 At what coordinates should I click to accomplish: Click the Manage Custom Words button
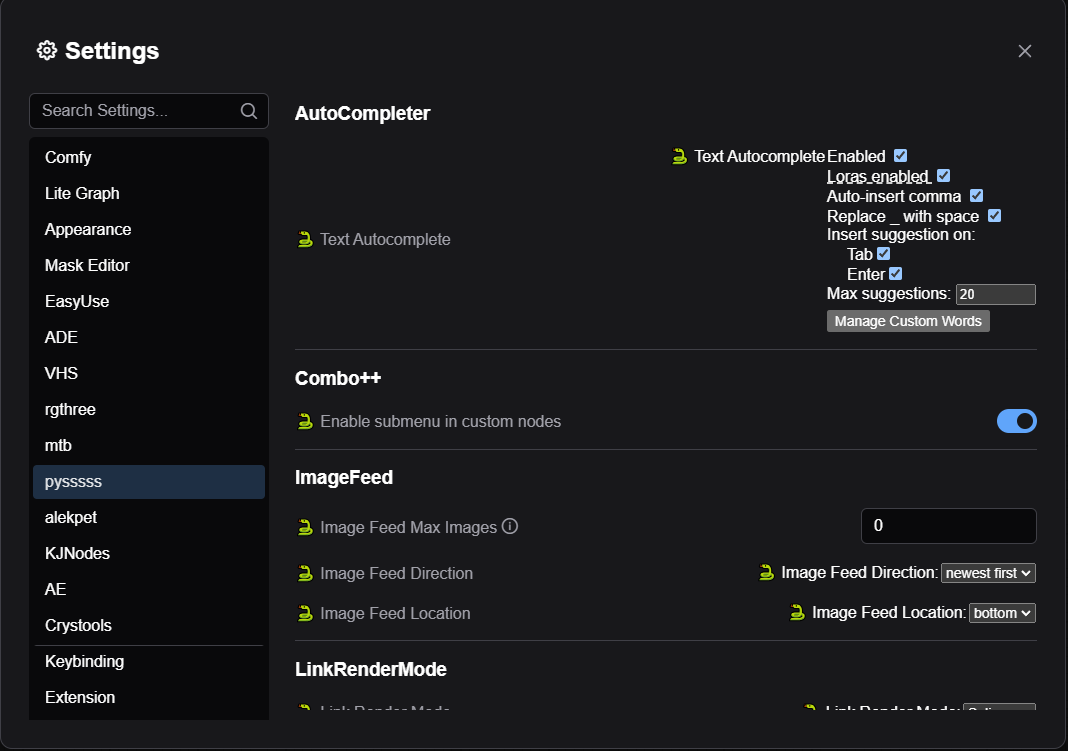click(x=908, y=321)
